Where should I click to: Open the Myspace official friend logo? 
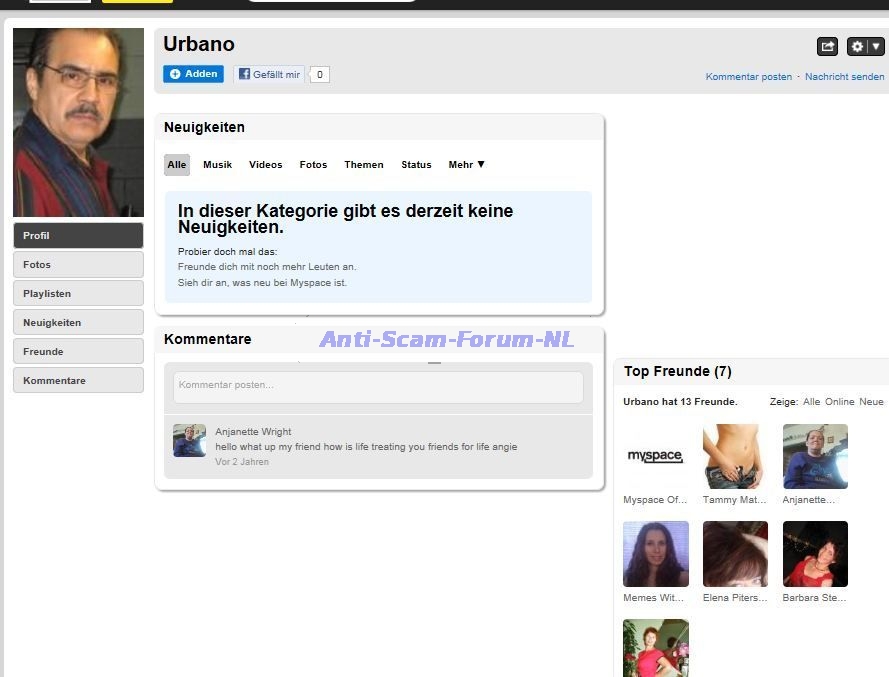pyautogui.click(x=655, y=456)
